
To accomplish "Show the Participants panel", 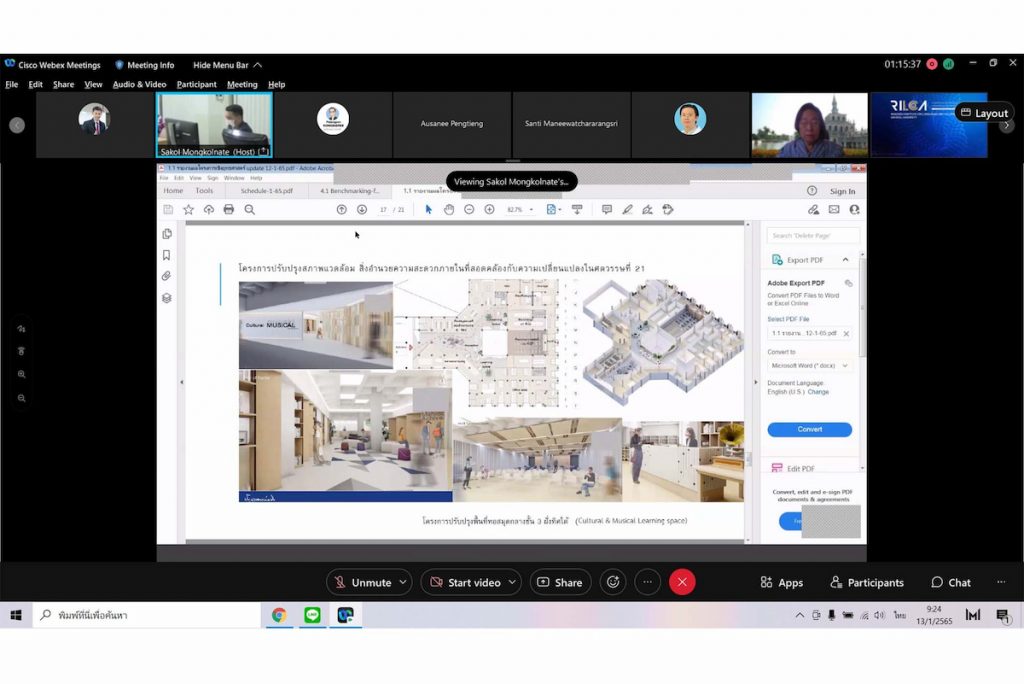I will pos(866,582).
